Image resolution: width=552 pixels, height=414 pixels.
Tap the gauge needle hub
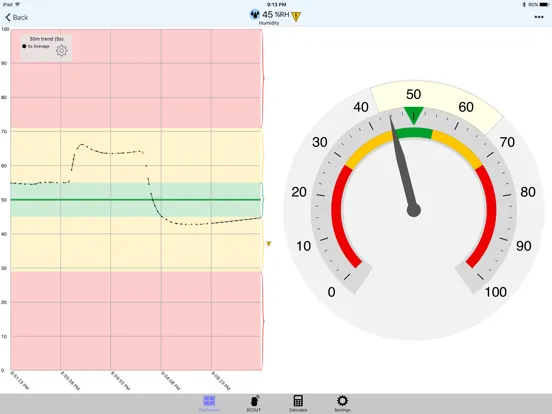point(414,210)
